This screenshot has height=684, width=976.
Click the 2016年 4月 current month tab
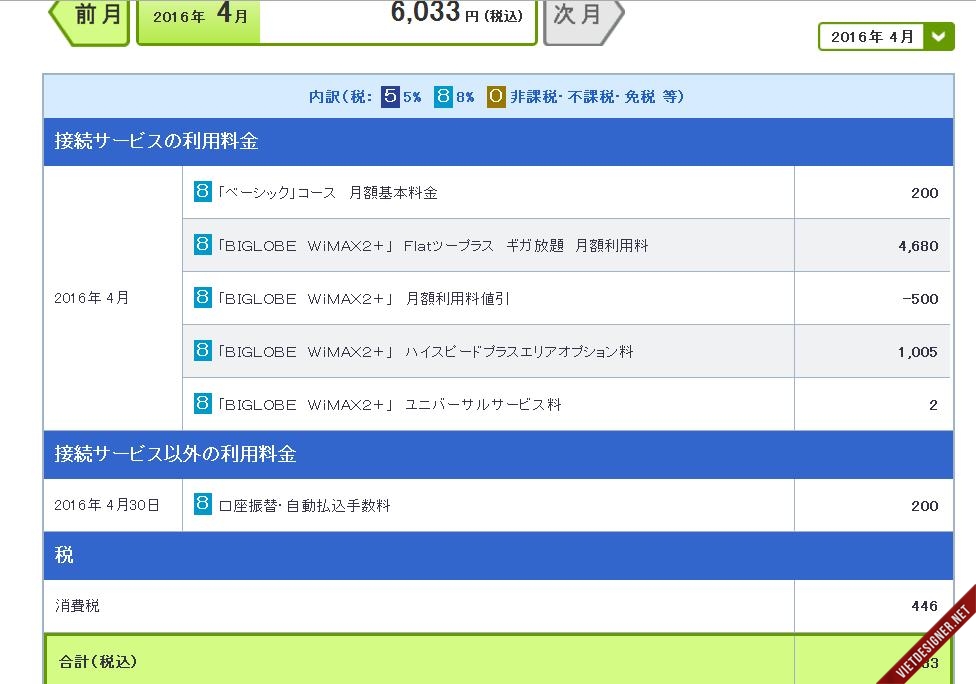click(199, 21)
